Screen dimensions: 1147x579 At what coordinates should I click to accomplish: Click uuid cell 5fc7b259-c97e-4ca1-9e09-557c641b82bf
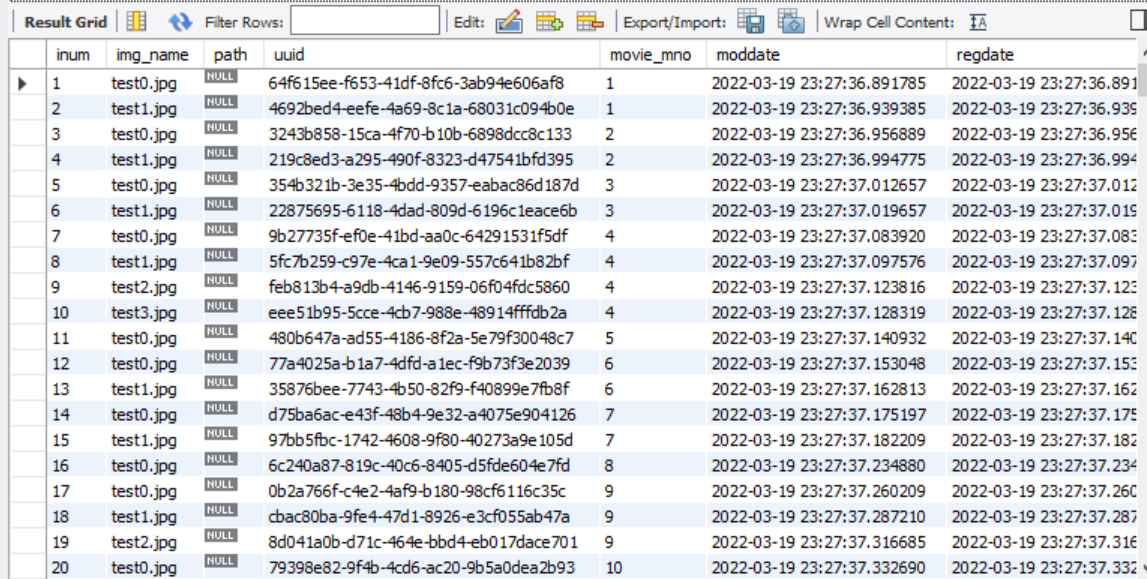(432, 262)
